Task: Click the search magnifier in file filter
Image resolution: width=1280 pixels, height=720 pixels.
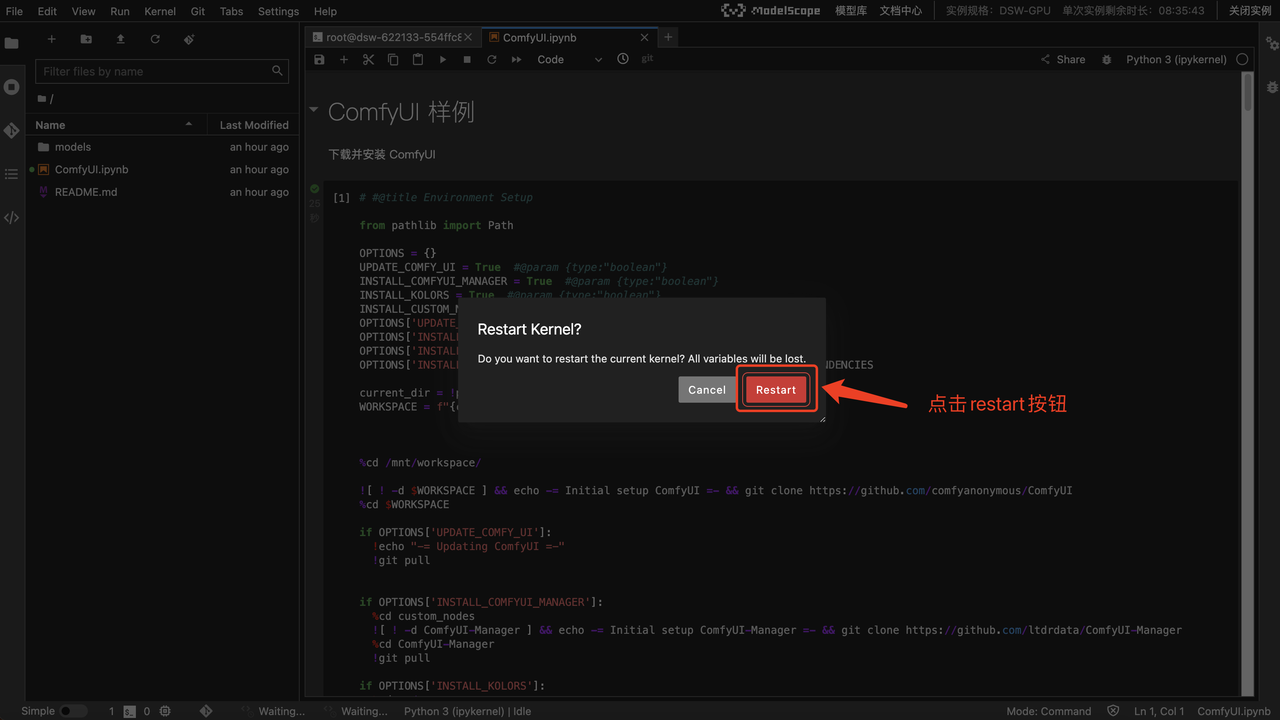Action: pyautogui.click(x=278, y=71)
